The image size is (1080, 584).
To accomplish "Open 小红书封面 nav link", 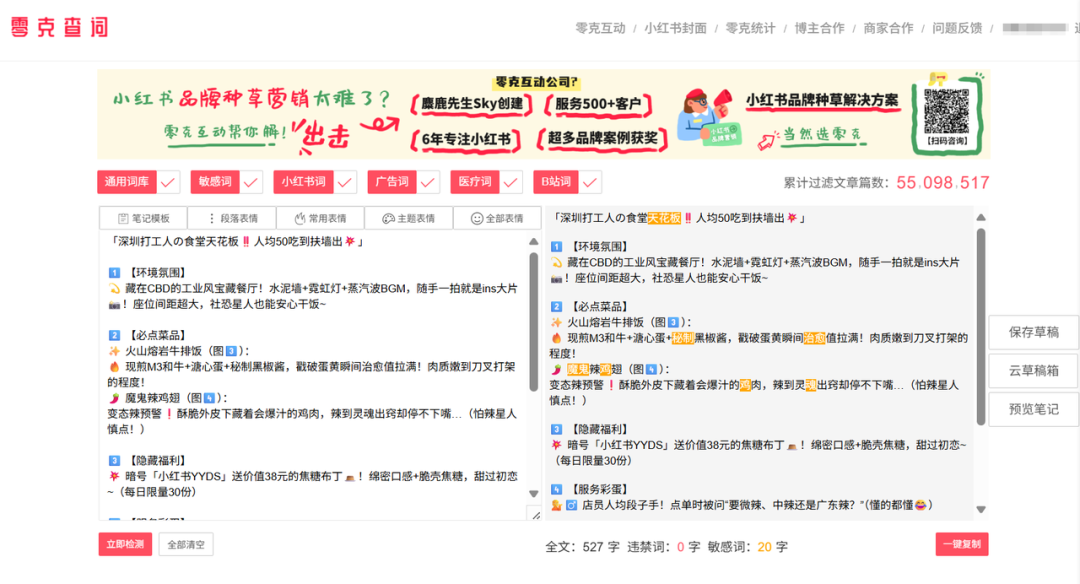I will click(675, 28).
